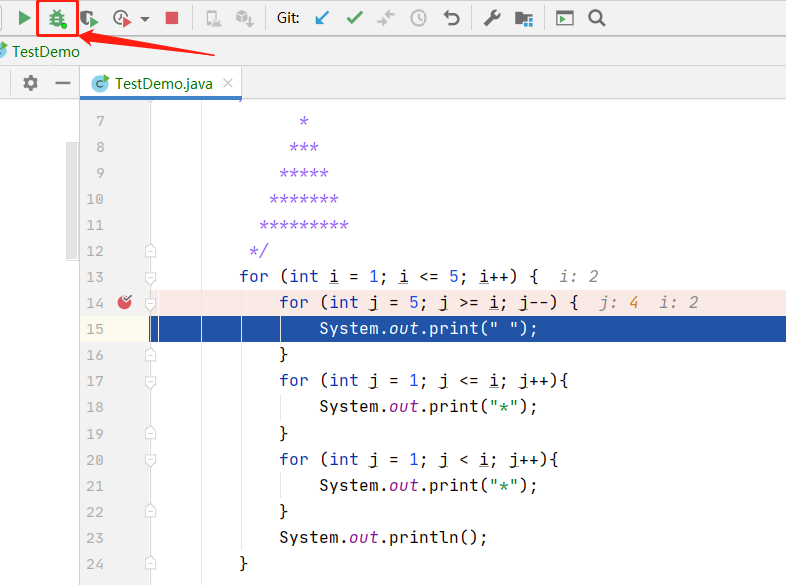Collapse outer for loop at line 13
786x585 pixels.
150,277
